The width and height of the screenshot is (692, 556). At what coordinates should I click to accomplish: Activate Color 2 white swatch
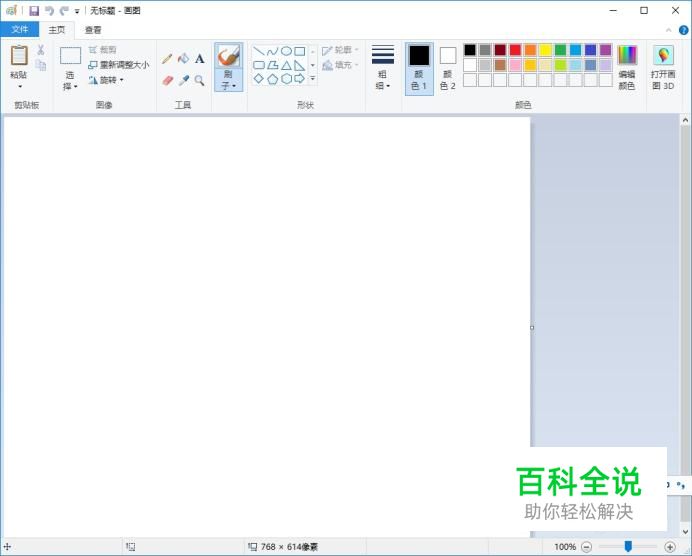[x=448, y=56]
